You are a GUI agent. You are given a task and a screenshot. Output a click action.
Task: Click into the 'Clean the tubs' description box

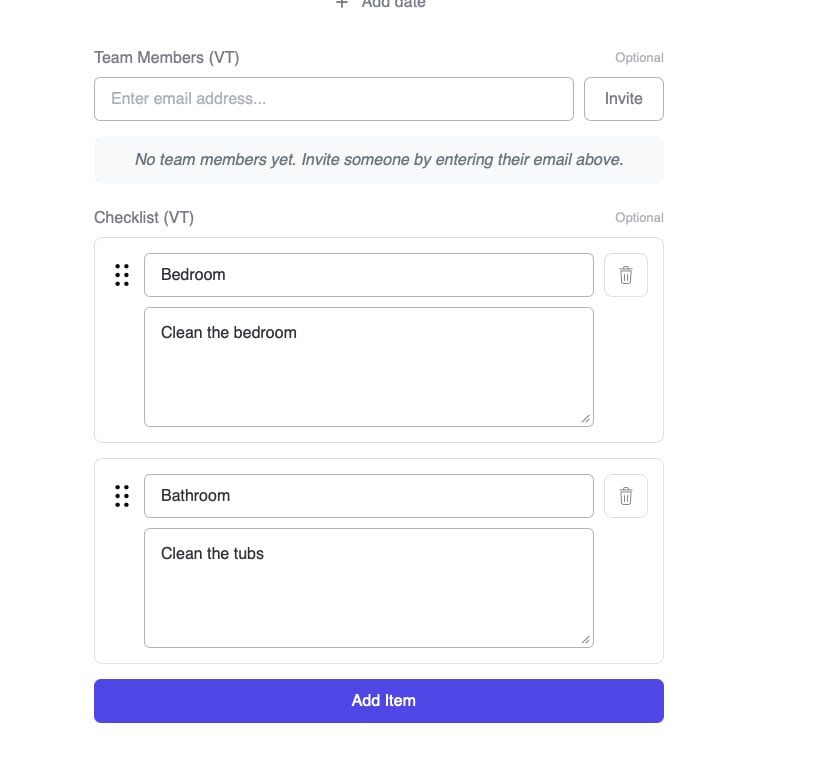click(x=368, y=587)
